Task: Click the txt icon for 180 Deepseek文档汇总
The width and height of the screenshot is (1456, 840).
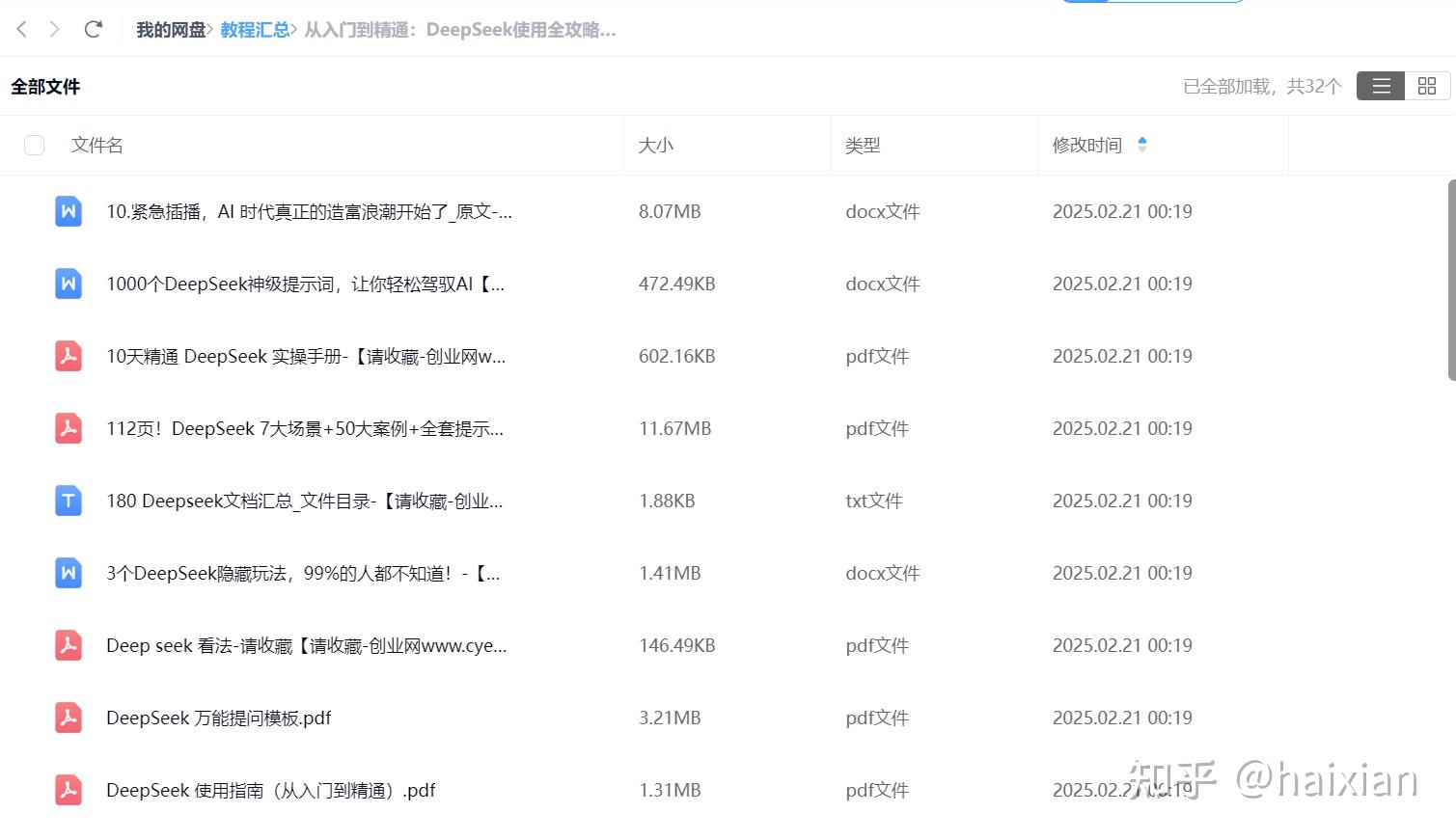Action: click(69, 501)
